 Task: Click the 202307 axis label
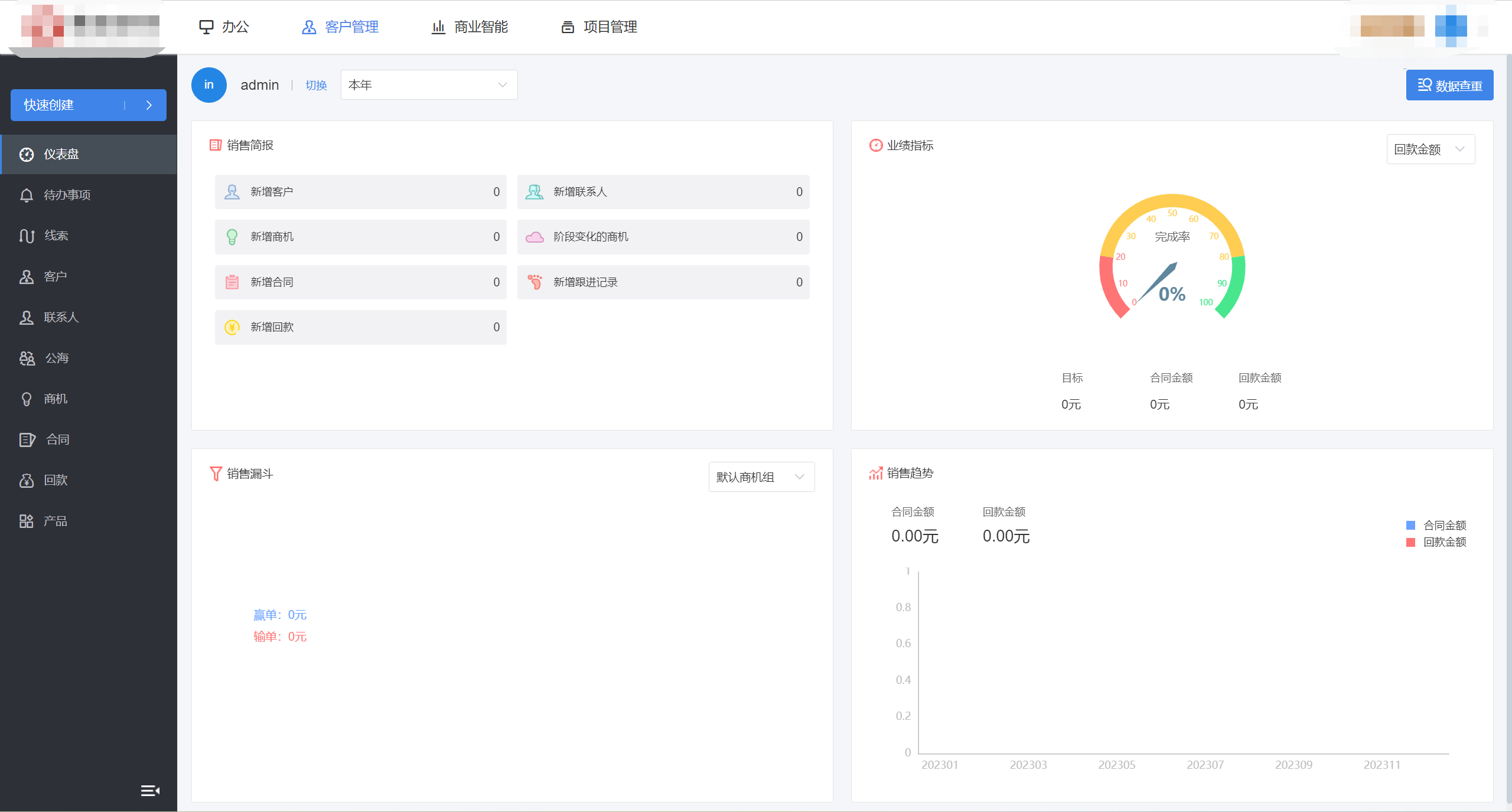(1205, 765)
